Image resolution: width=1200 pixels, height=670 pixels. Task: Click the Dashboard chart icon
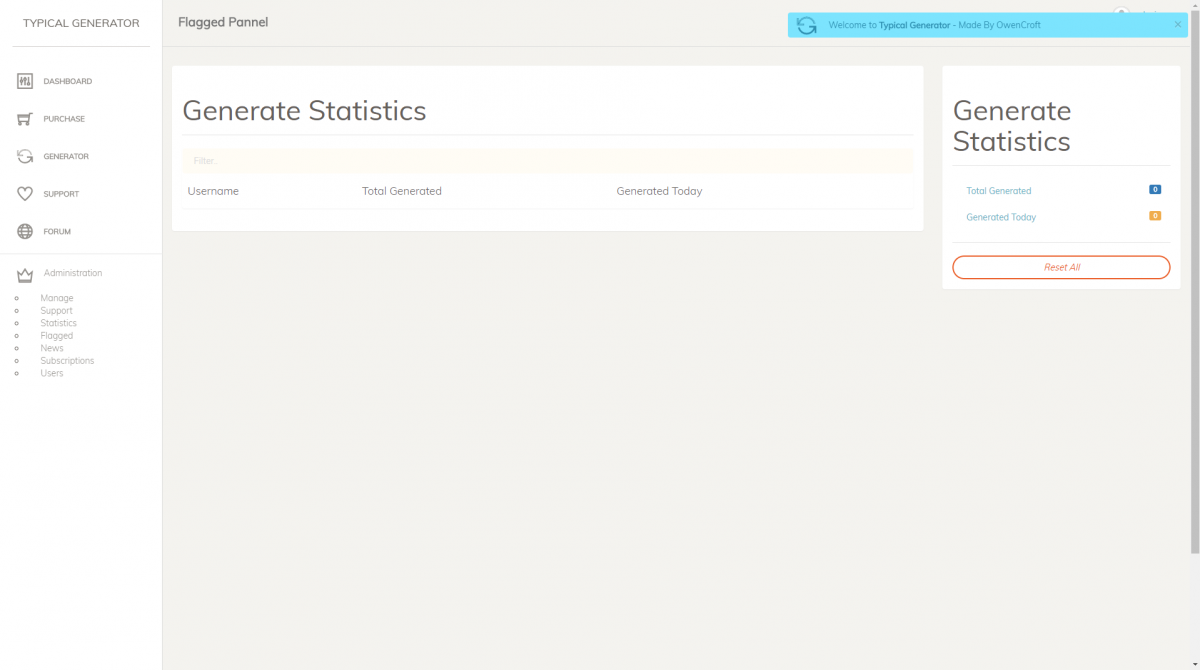pos(25,82)
